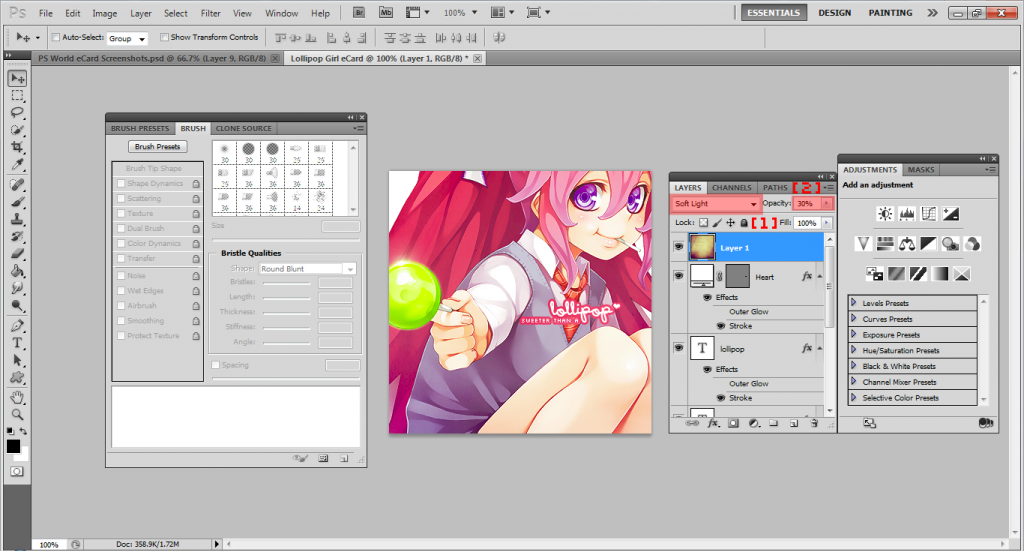Select the Horizontal Type tool
1024x551 pixels.
click(18, 343)
